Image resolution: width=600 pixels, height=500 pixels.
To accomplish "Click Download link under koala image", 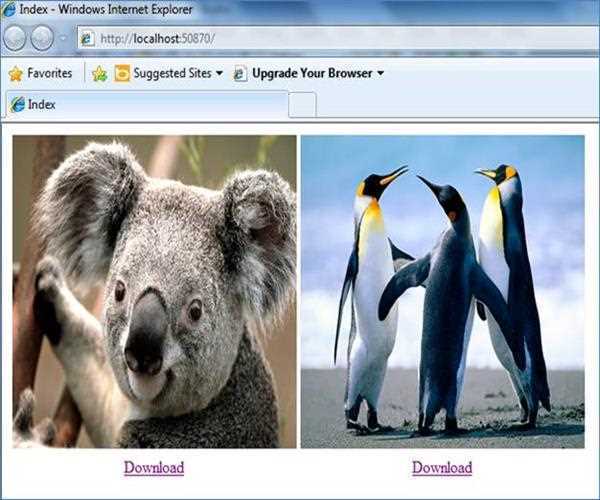I will coord(154,467).
